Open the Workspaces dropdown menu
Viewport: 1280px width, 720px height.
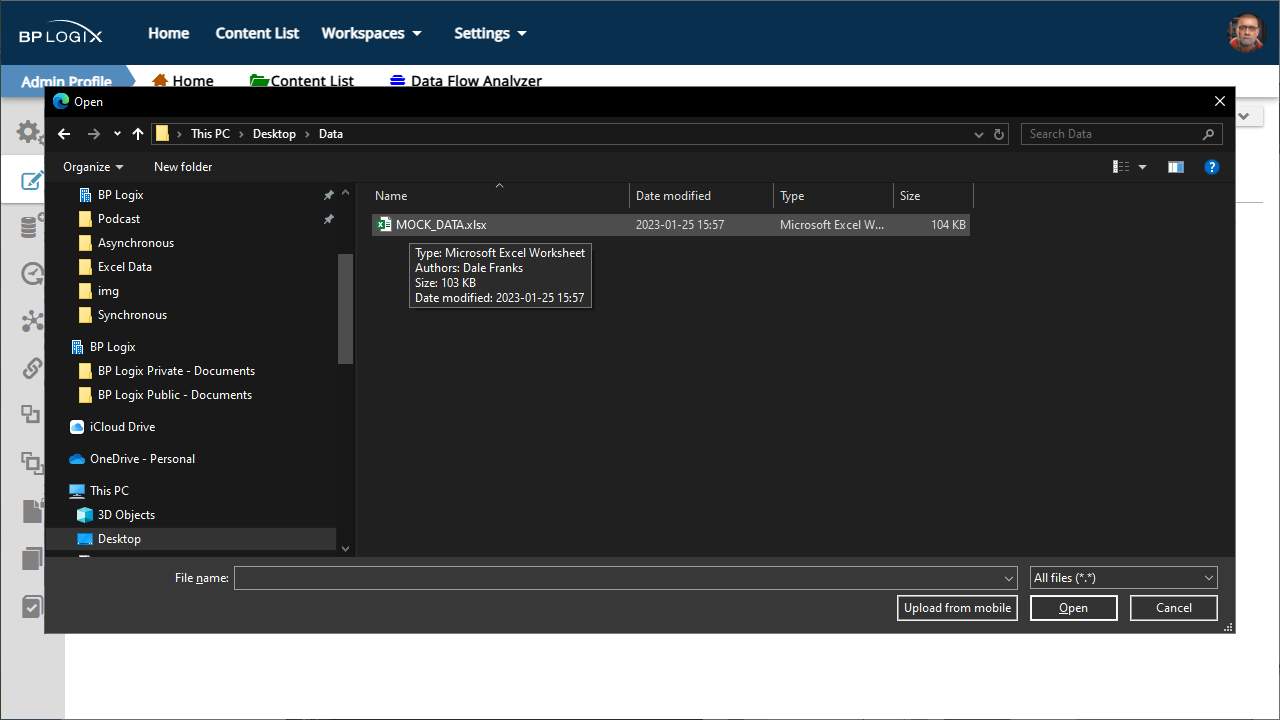[x=371, y=33]
